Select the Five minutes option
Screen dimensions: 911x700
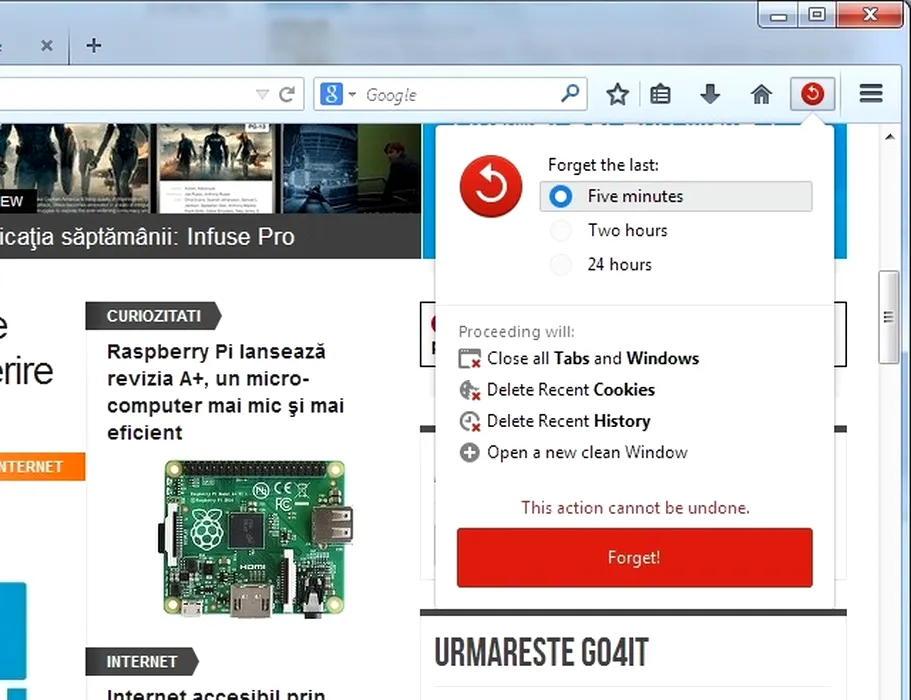pyautogui.click(x=562, y=196)
